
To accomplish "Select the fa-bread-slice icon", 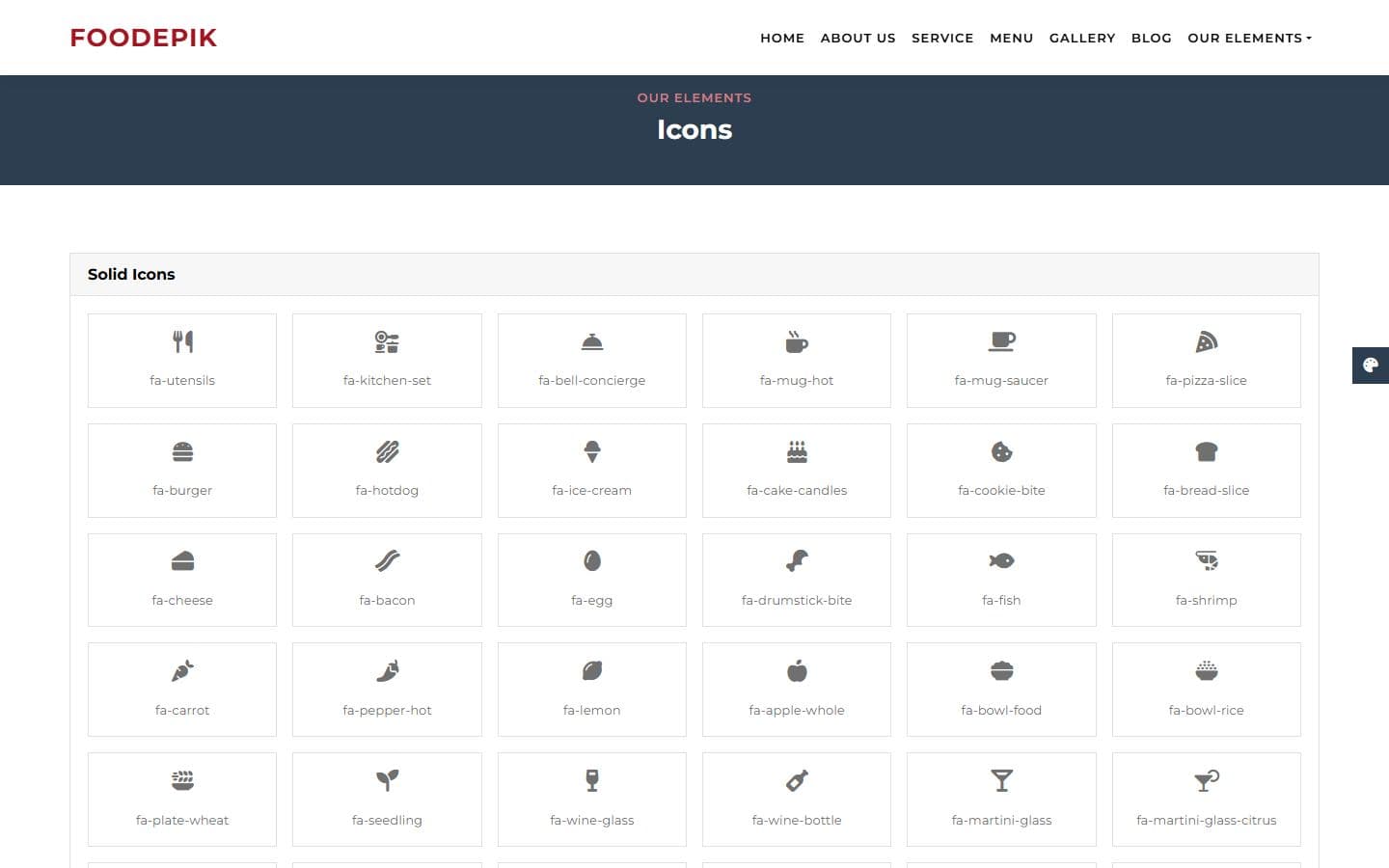I will coord(1207,451).
